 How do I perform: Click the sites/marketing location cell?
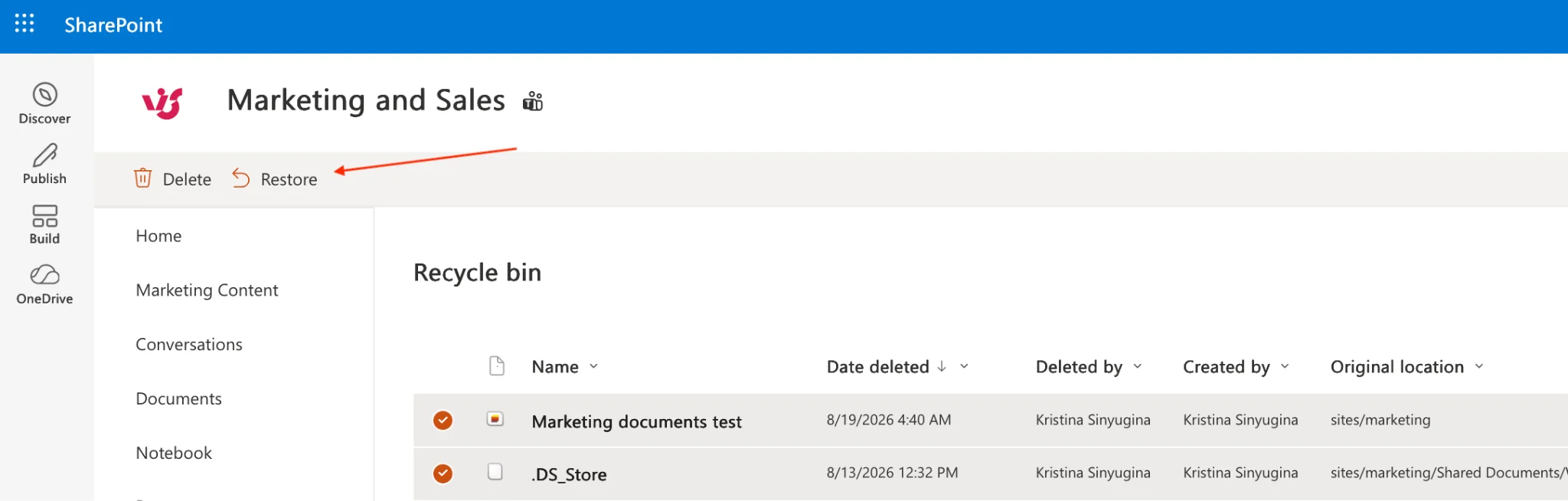click(1380, 420)
